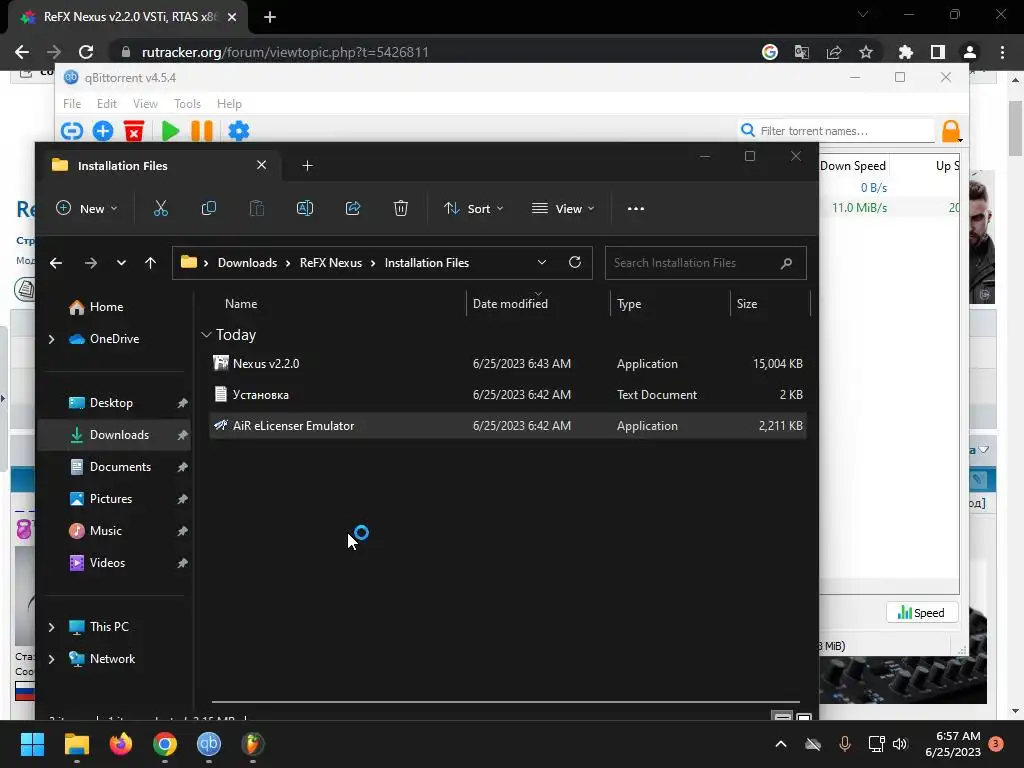Screen dimensions: 1024x768
Task: Pause torrents with orange pause icon in qBittorrent
Action: pos(202,131)
